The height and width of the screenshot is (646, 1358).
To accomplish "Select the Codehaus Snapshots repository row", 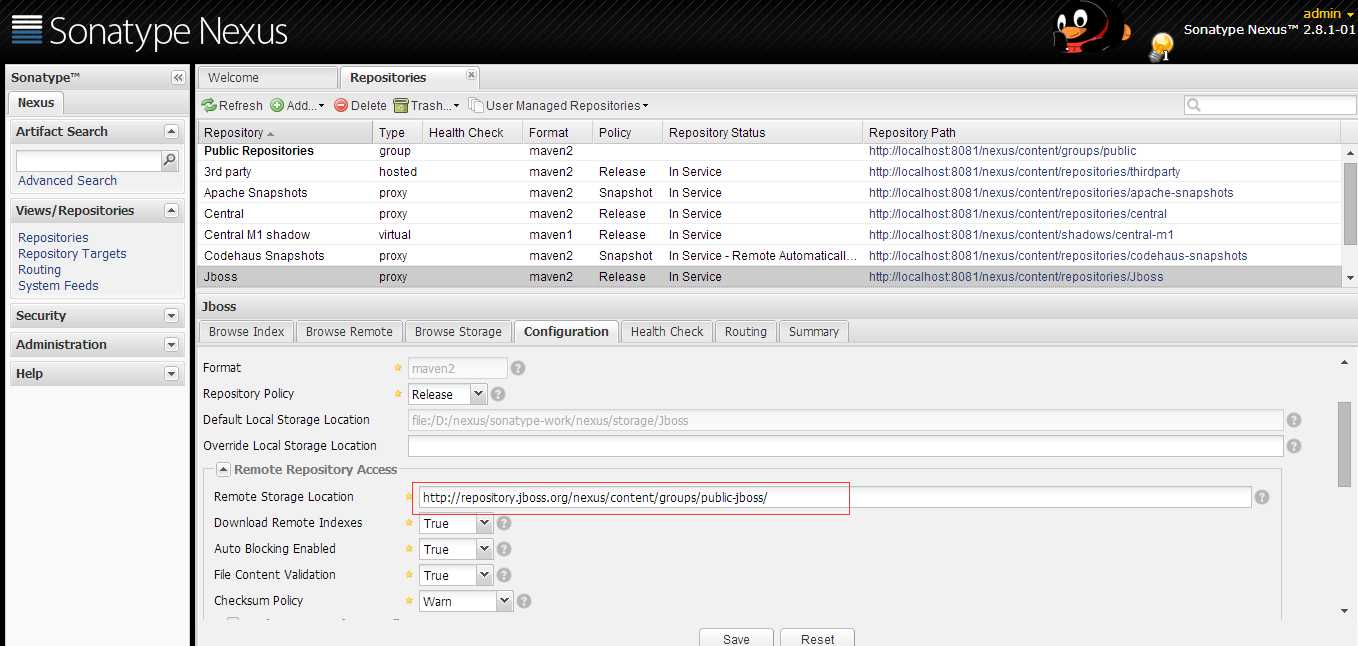I will 770,256.
